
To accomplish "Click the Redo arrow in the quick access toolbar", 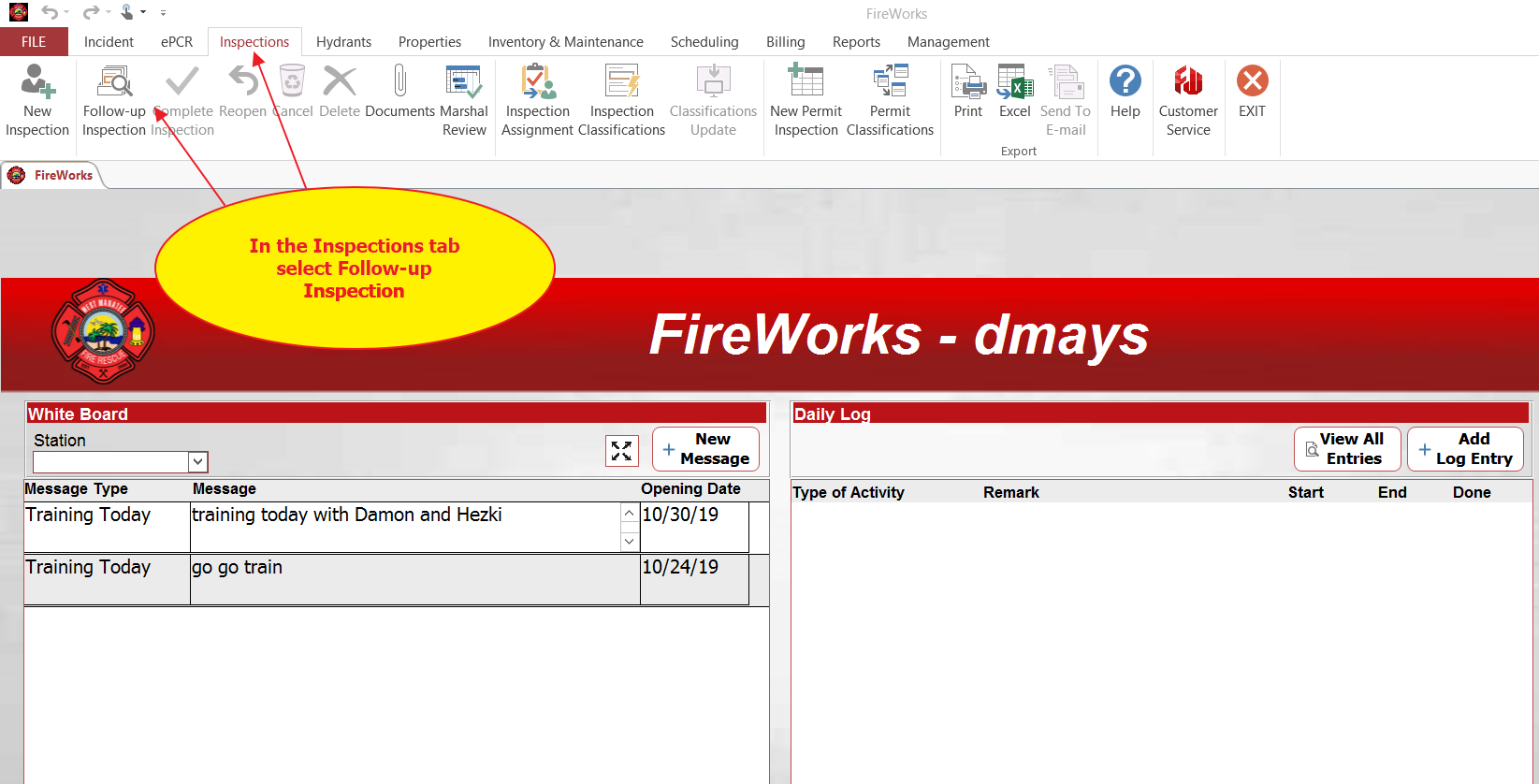I will click(91, 12).
